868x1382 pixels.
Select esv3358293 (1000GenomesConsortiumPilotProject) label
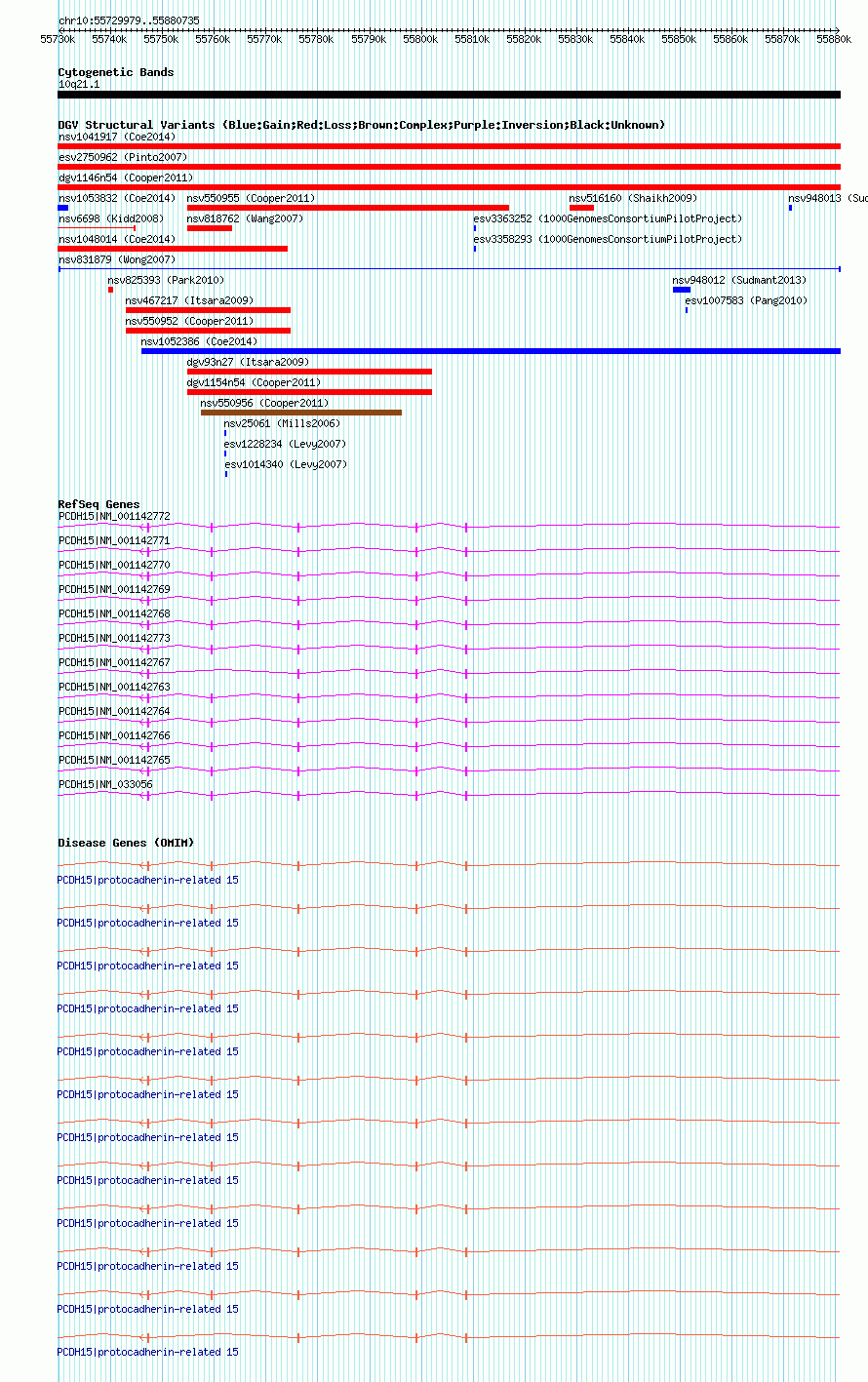pos(608,239)
